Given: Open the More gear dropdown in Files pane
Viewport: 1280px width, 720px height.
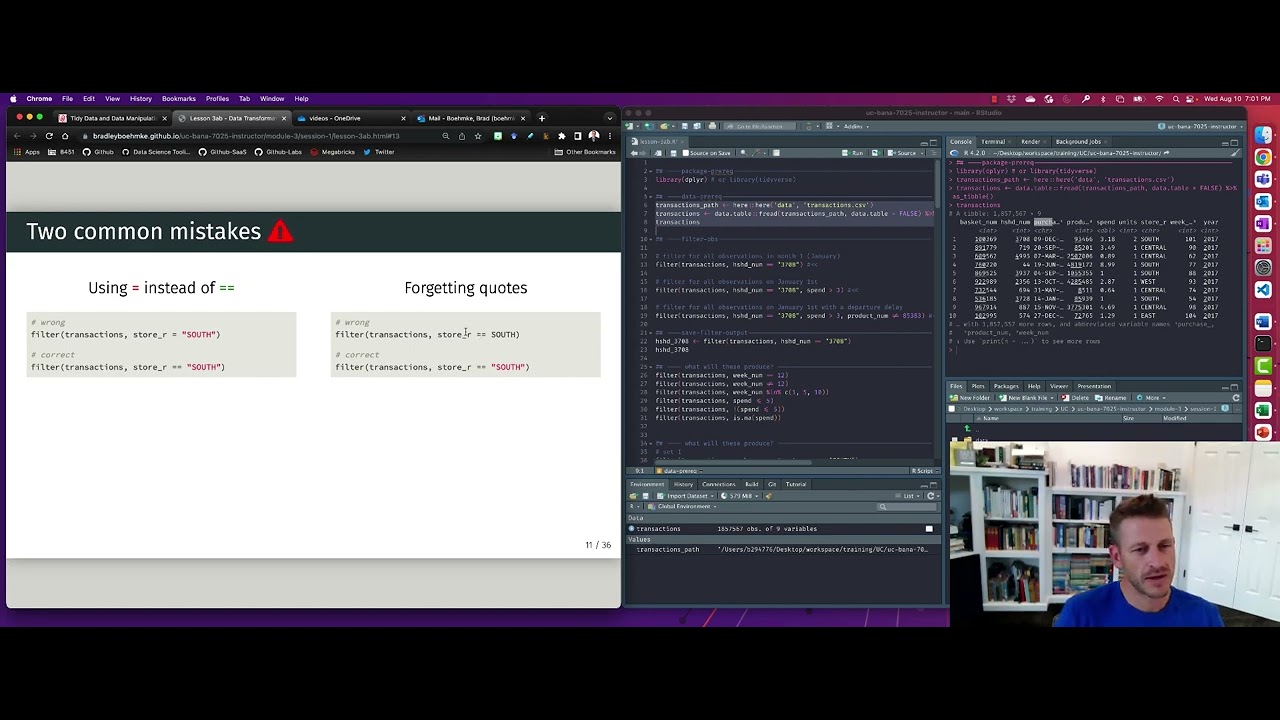Looking at the screenshot, I should [x=1152, y=398].
